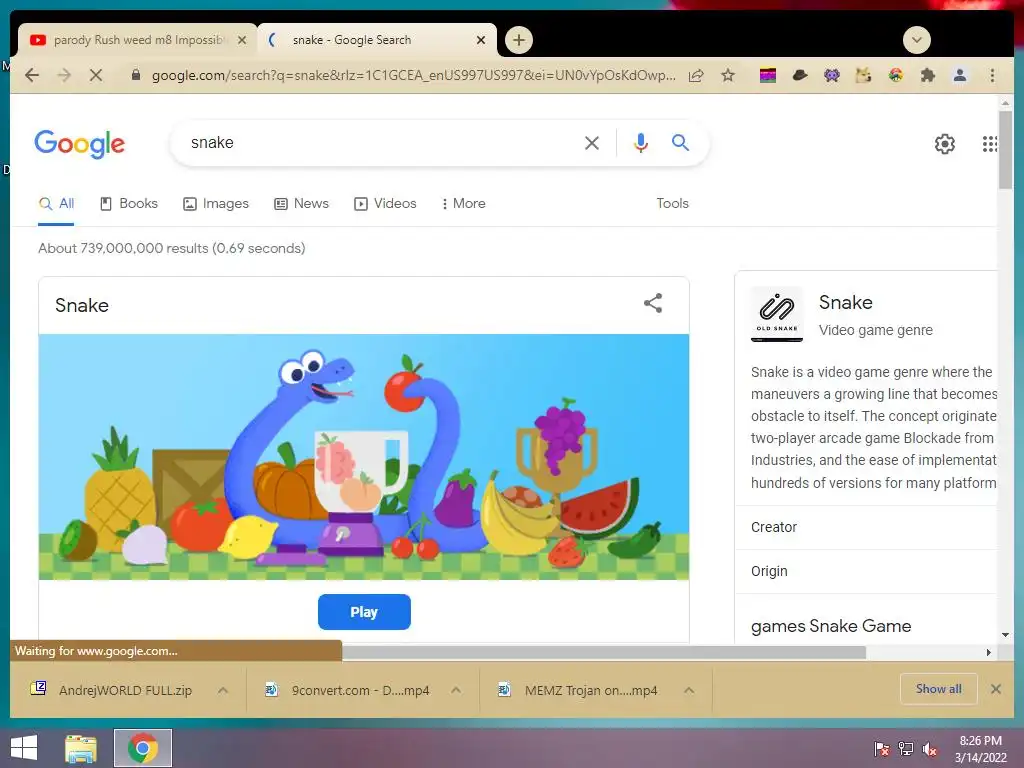Click the scroll down arrow
The height and width of the screenshot is (768, 1024).
point(1005,635)
